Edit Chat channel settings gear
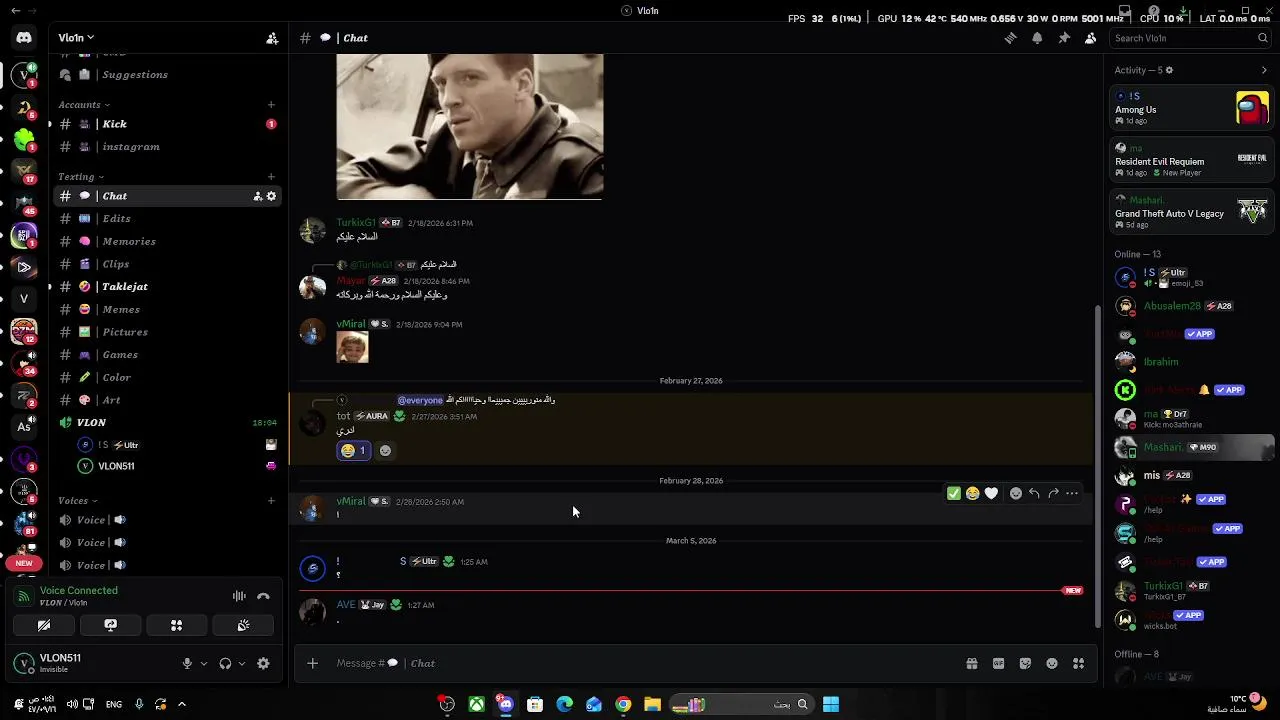The image size is (1280, 720). click(271, 196)
